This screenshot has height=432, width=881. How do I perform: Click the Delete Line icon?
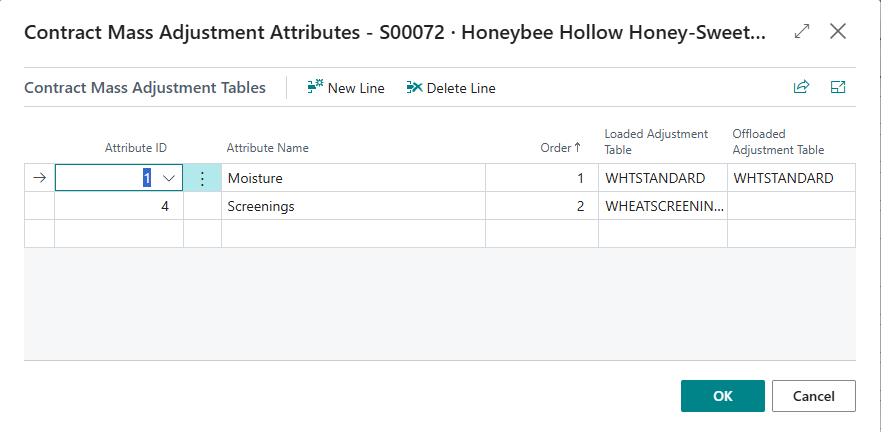coord(414,88)
